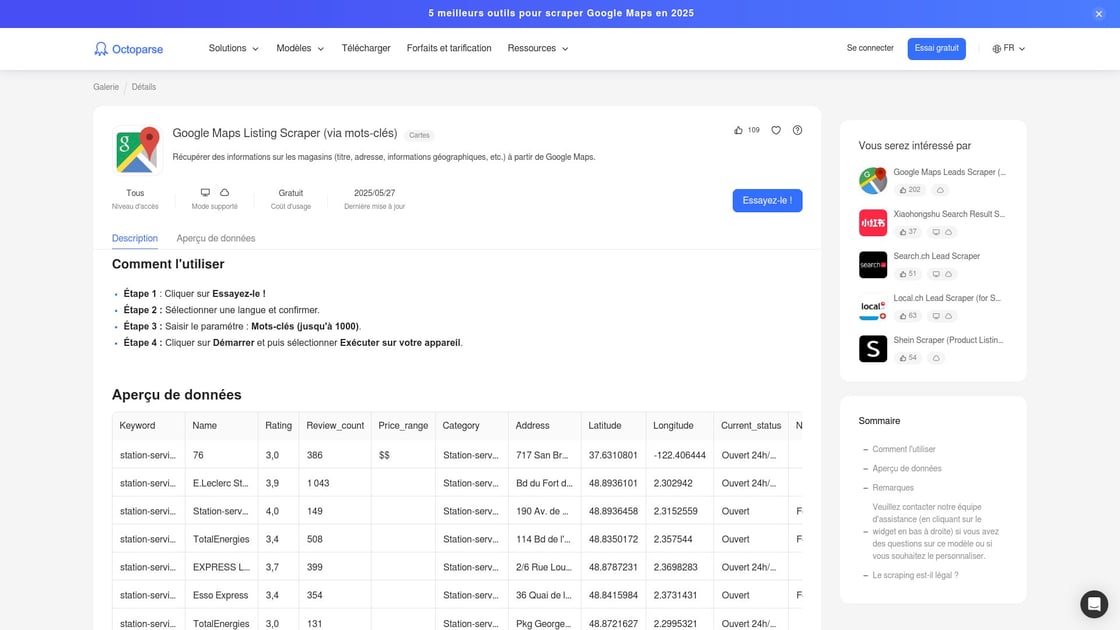
Task: Jump to Le scraping est-il légal ?
Action: click(915, 576)
